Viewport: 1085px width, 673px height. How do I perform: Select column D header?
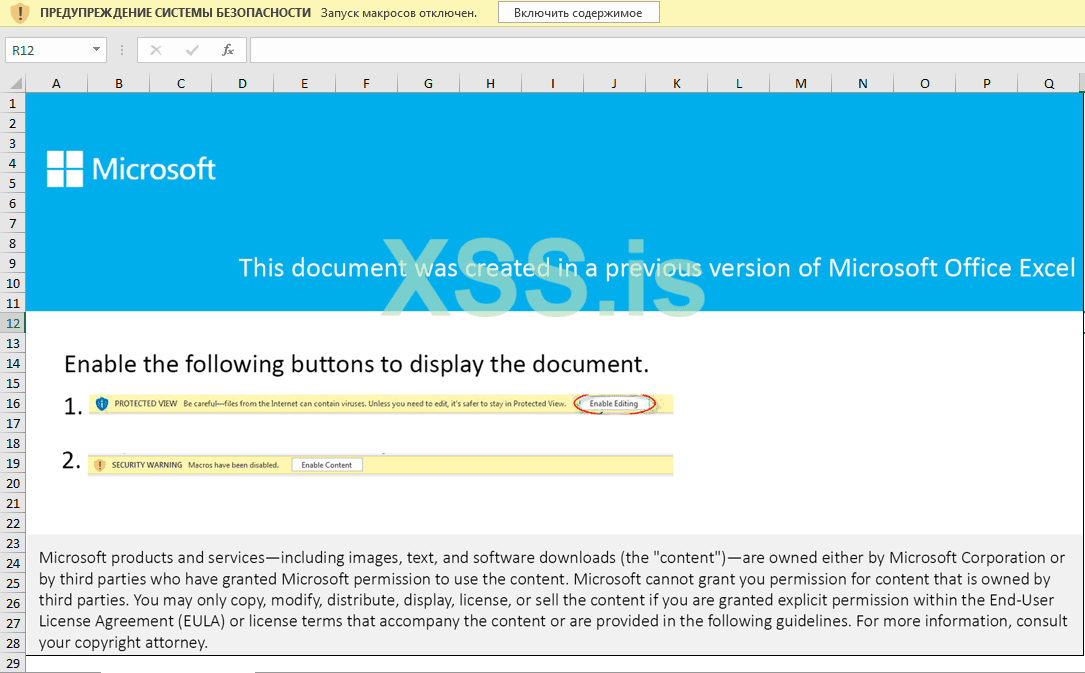pyautogui.click(x=242, y=83)
